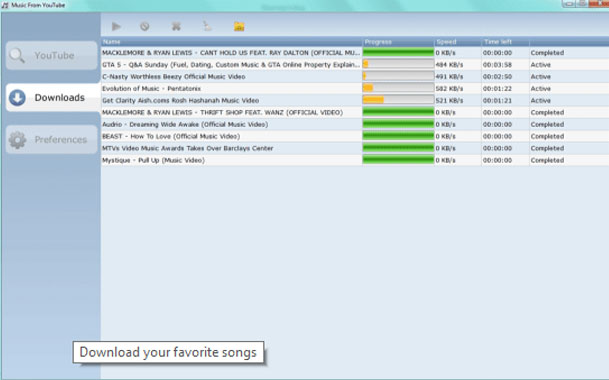Sort by the Name column header
This screenshot has width=609, height=380.
pos(231,42)
